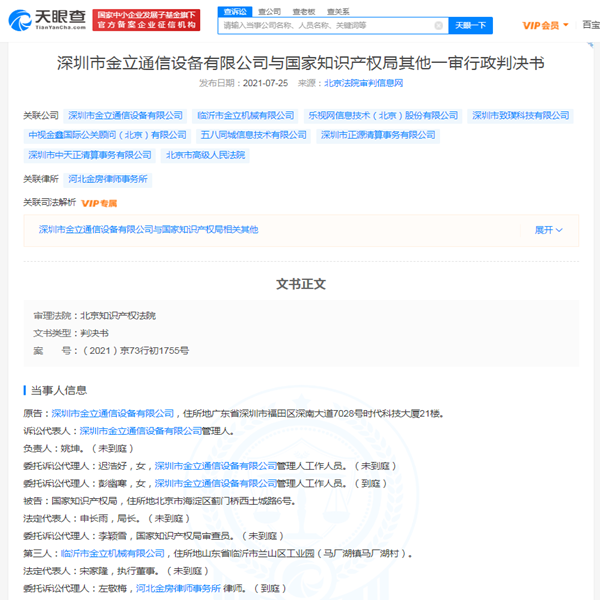Image resolution: width=600 pixels, height=600 pixels.
Task: Click company link in 迟浩好 agent line
Action: 216,466
